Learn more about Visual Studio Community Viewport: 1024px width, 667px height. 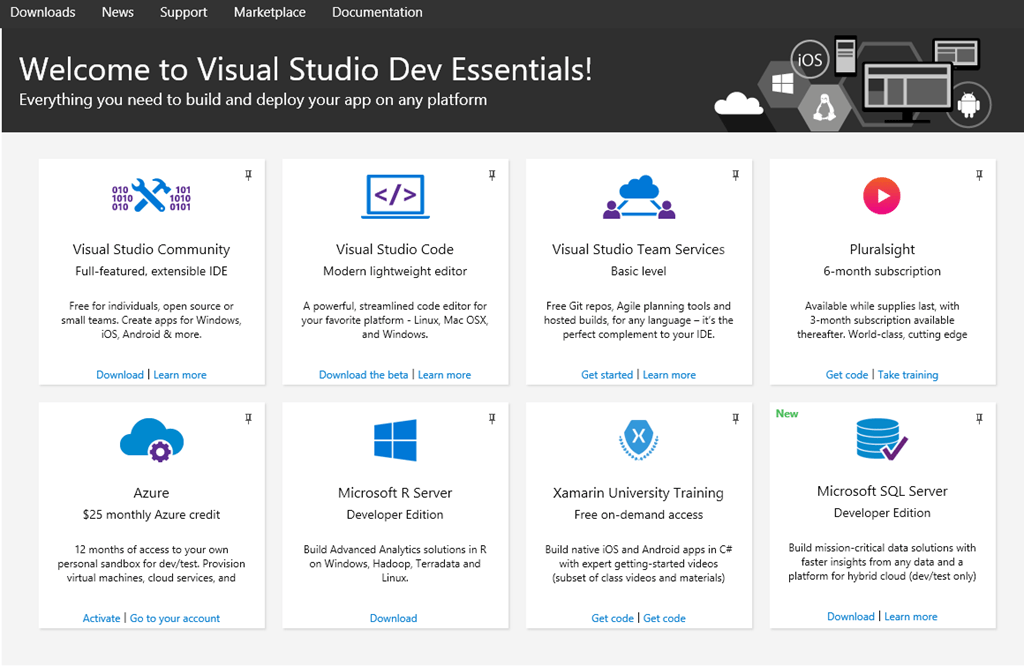[180, 374]
